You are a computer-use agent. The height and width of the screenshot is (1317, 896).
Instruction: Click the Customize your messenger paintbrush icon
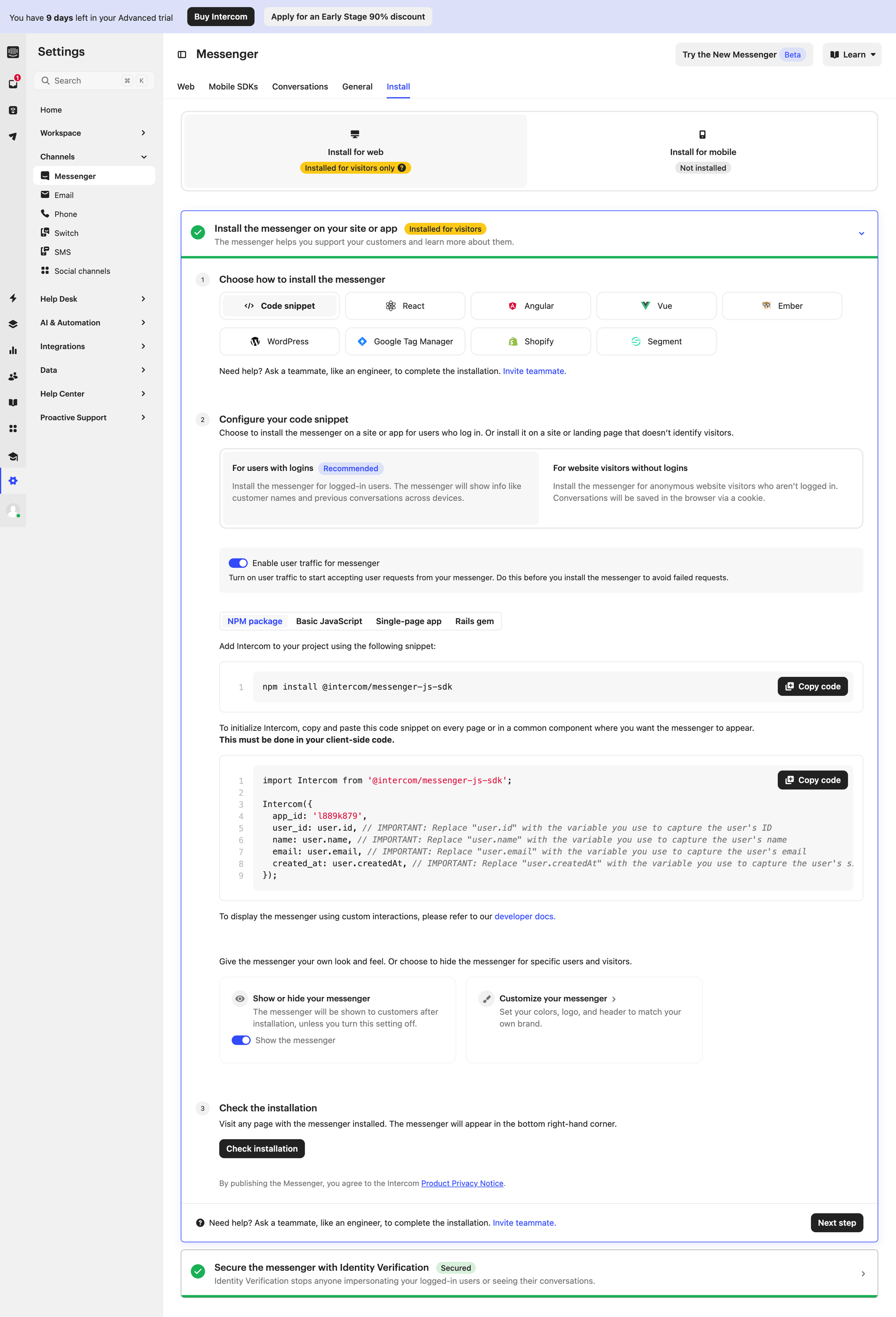486,998
